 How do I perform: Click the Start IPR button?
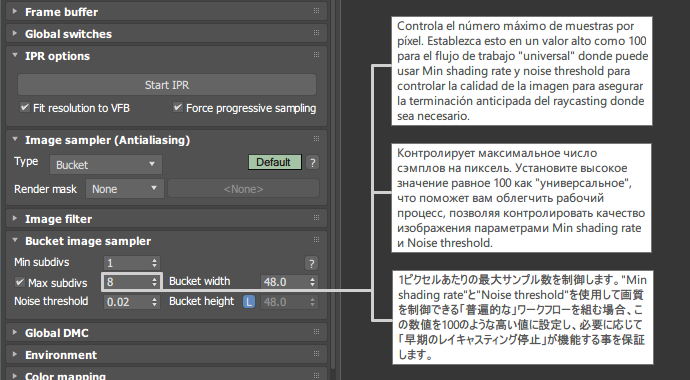coord(167,84)
